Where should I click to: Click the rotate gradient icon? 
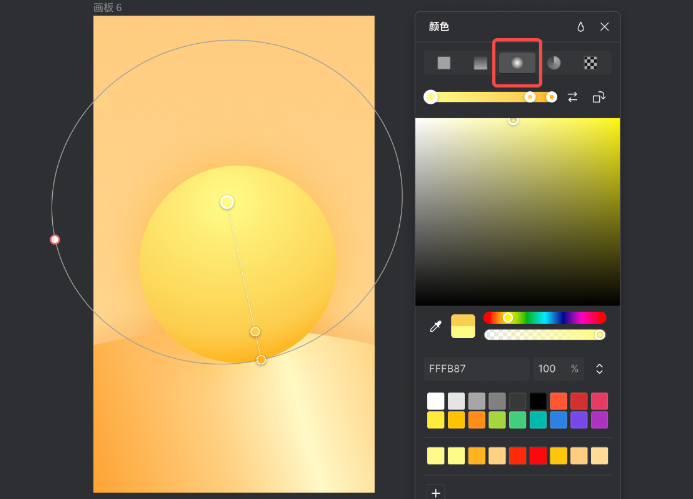point(598,97)
